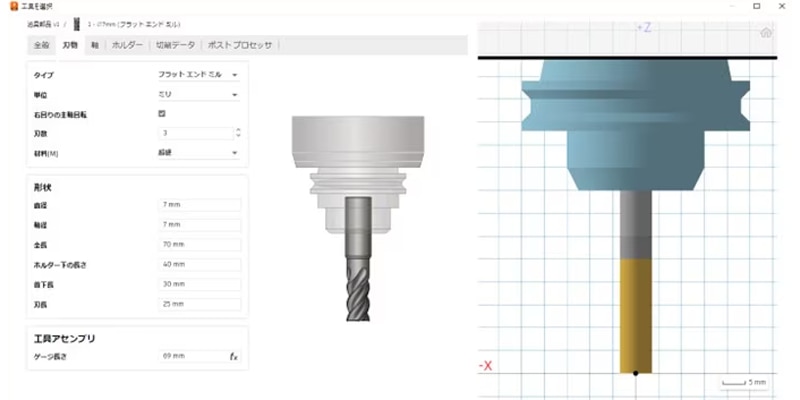Click the ホルダー下の長さ field
Screen dimensions: 800x400
coord(197,265)
